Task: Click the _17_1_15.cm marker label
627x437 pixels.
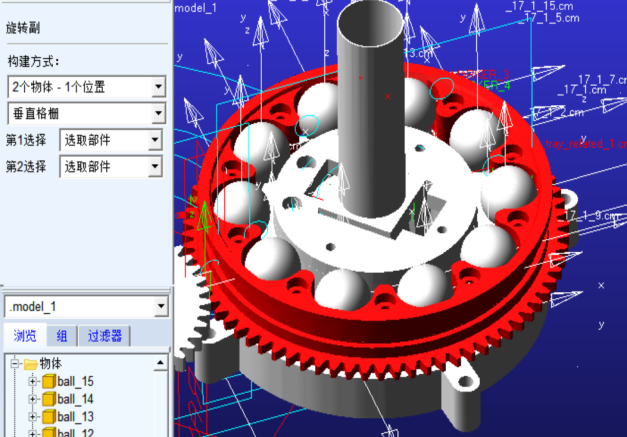Action: [539, 6]
